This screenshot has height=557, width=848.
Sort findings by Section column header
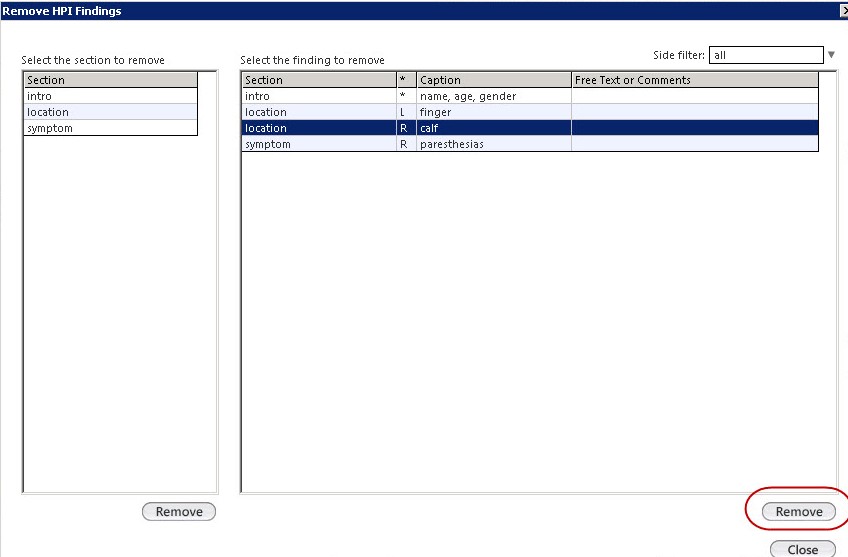click(319, 80)
